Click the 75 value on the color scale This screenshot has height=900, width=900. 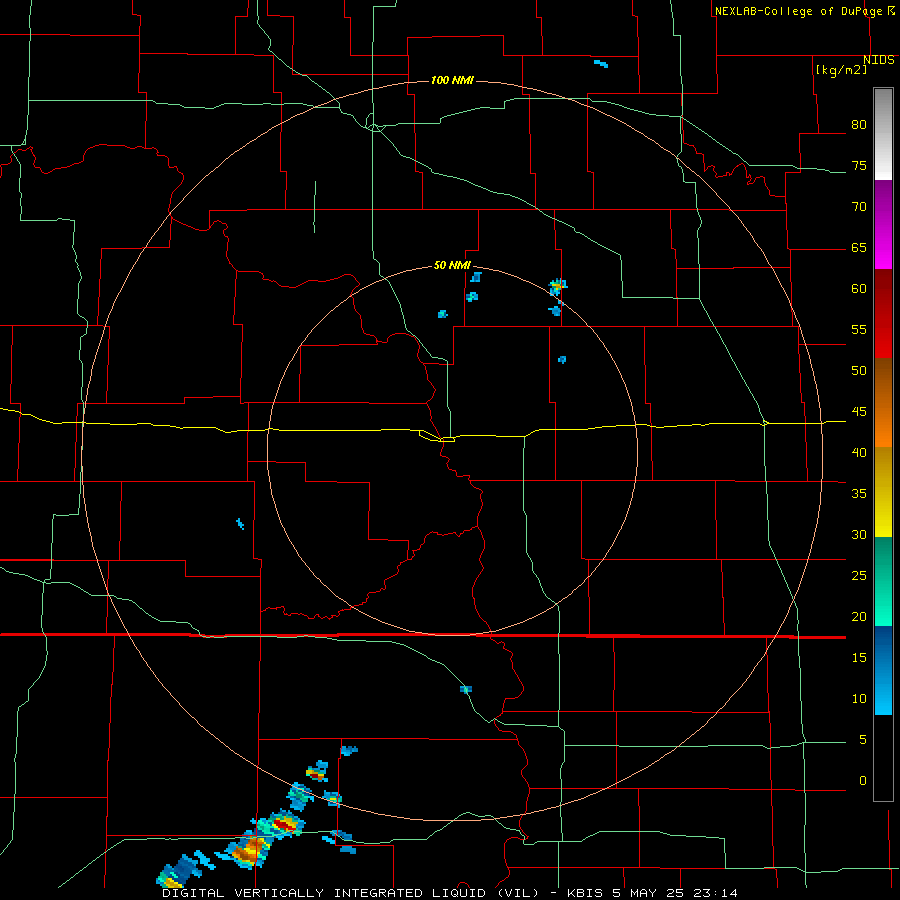(859, 165)
